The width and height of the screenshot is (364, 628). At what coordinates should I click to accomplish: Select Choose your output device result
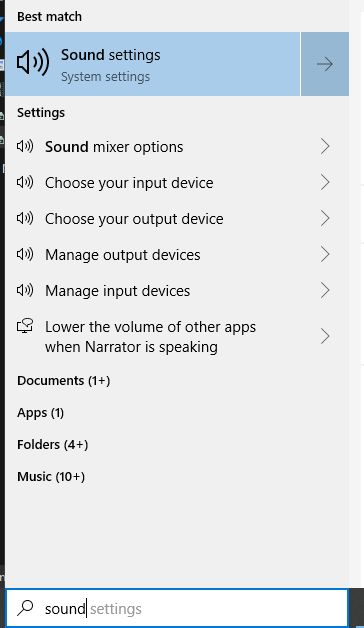tap(177, 219)
